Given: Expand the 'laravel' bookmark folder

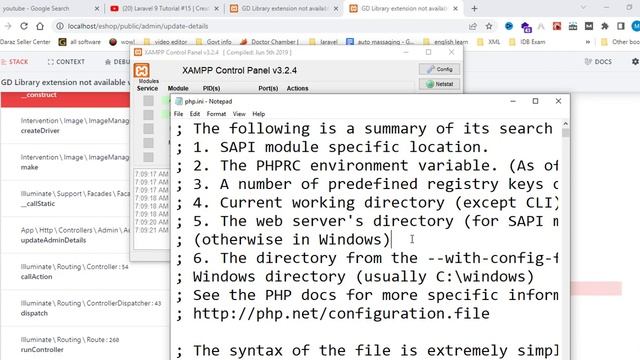Looking at the screenshot, I should (323, 42).
